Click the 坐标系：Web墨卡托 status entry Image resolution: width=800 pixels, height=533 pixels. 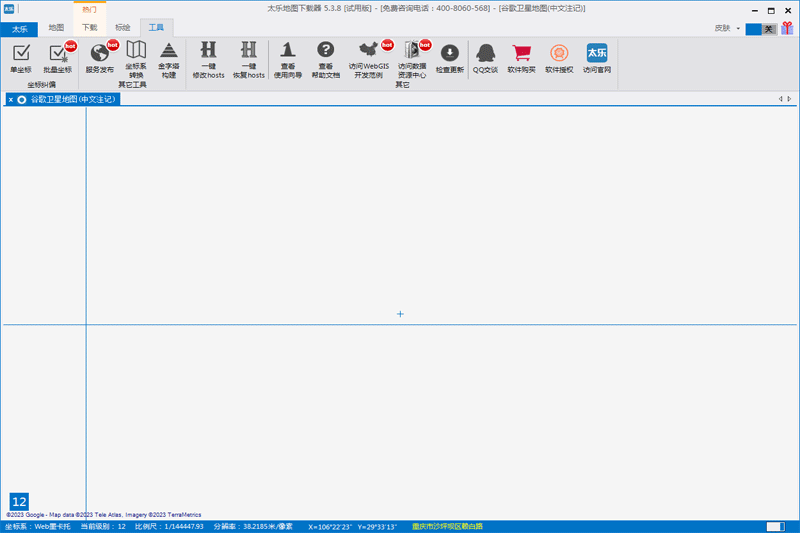tap(38, 526)
